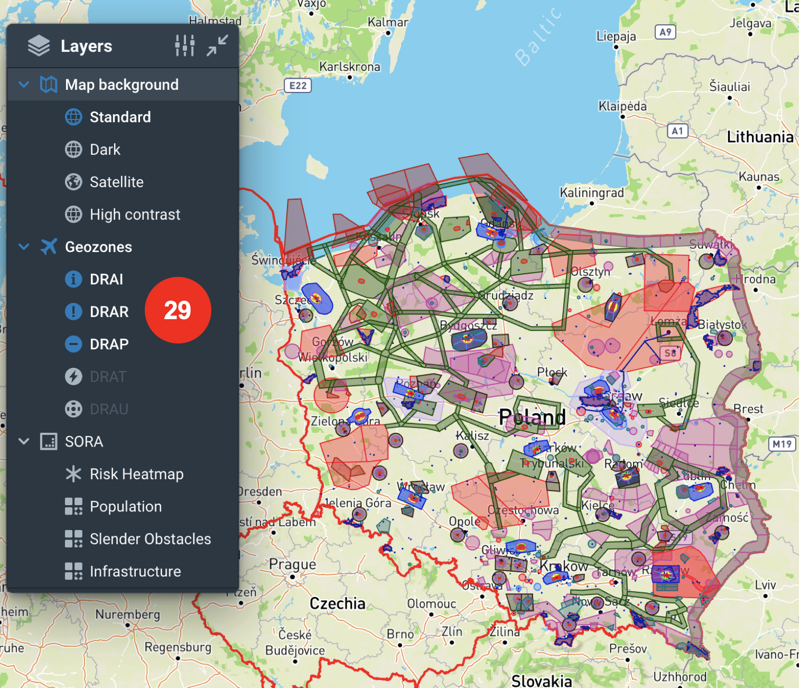Click the Map background map icon
The image size is (800, 688).
48,85
